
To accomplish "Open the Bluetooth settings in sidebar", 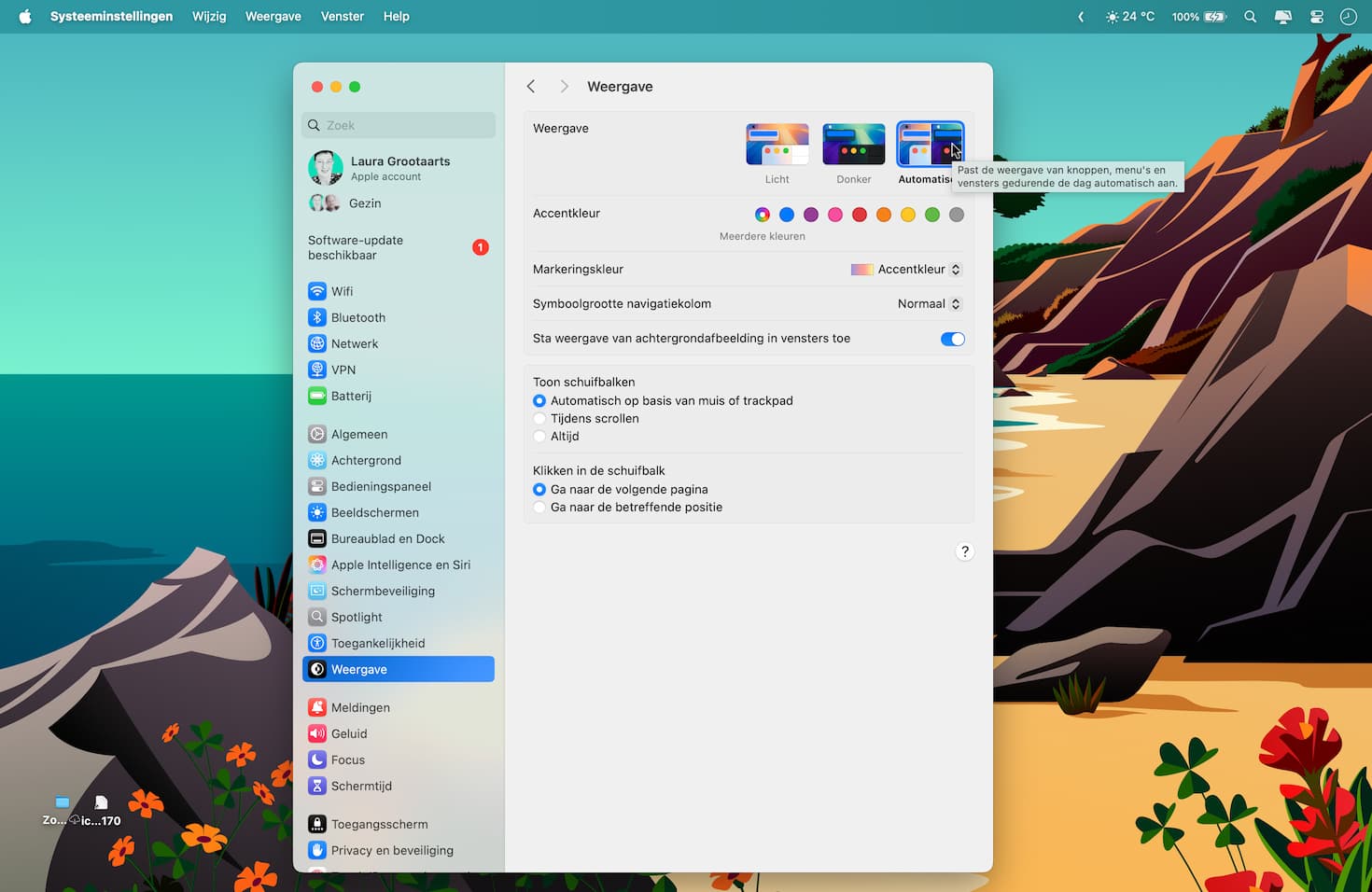I will point(357,317).
